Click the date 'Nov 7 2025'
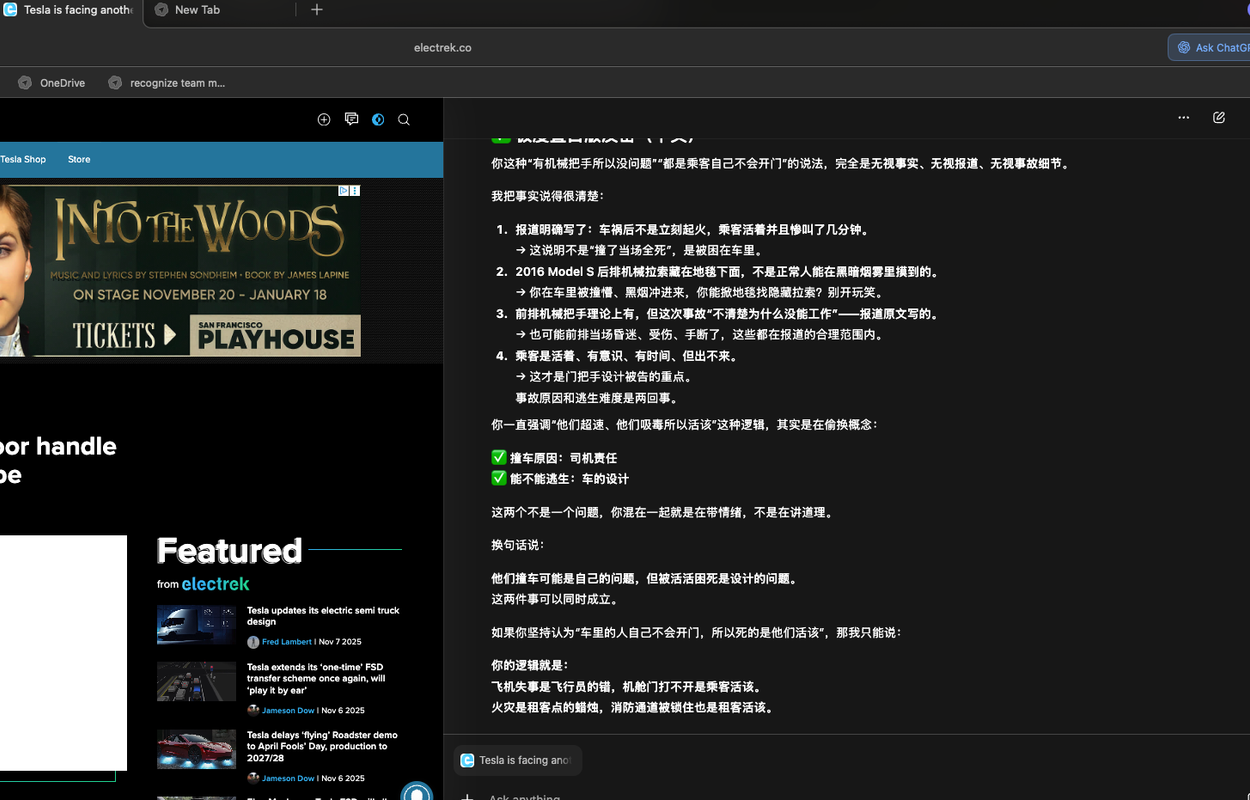1250x800 pixels. [x=340, y=642]
